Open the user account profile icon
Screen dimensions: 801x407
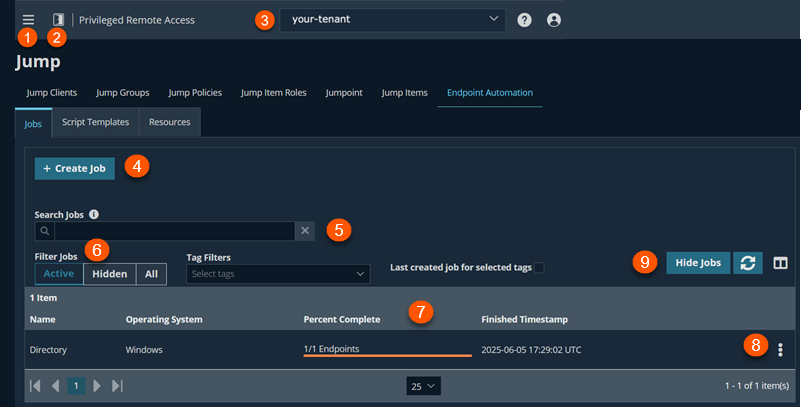coord(554,20)
